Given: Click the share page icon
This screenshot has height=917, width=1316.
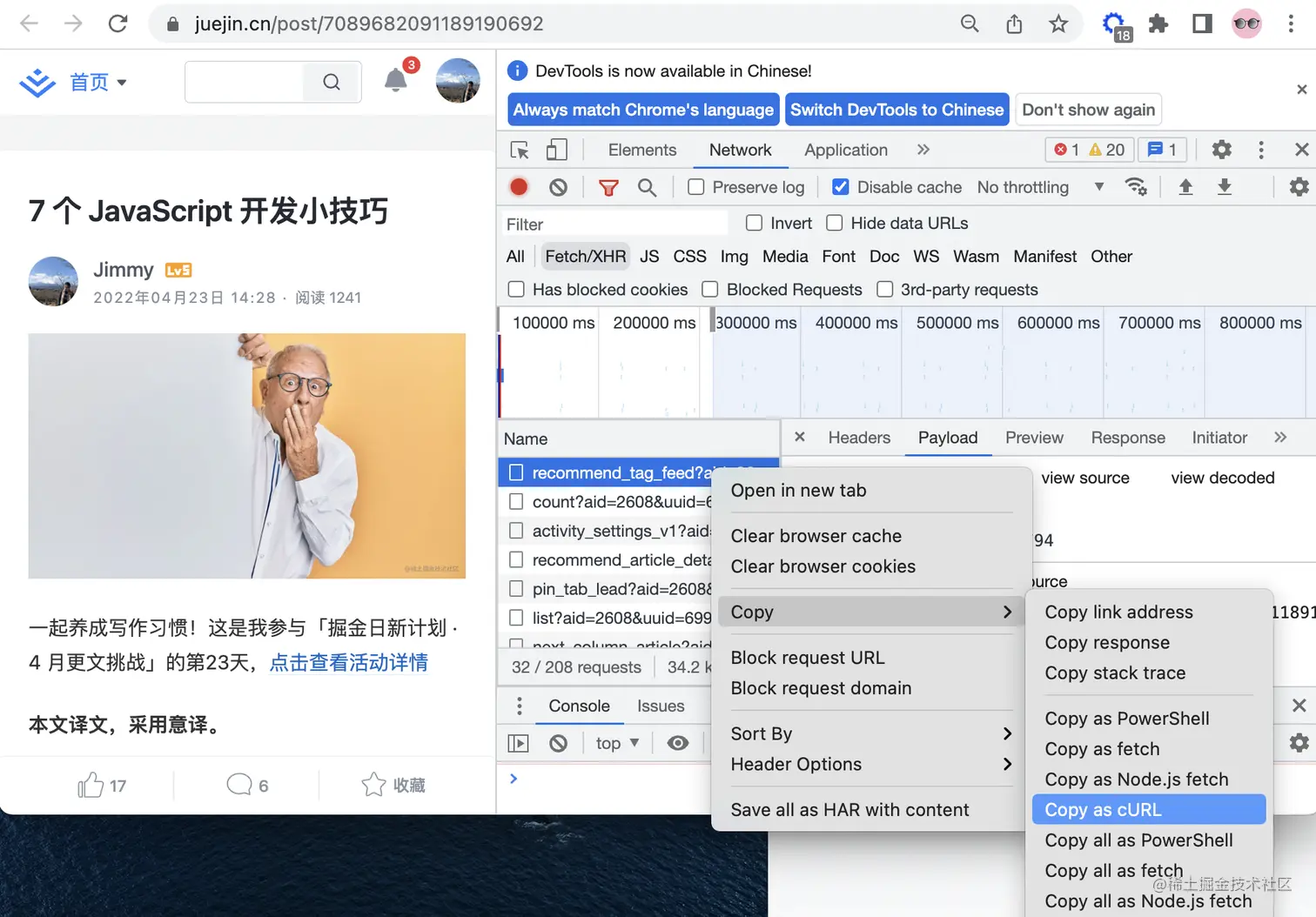Looking at the screenshot, I should tap(1014, 23).
